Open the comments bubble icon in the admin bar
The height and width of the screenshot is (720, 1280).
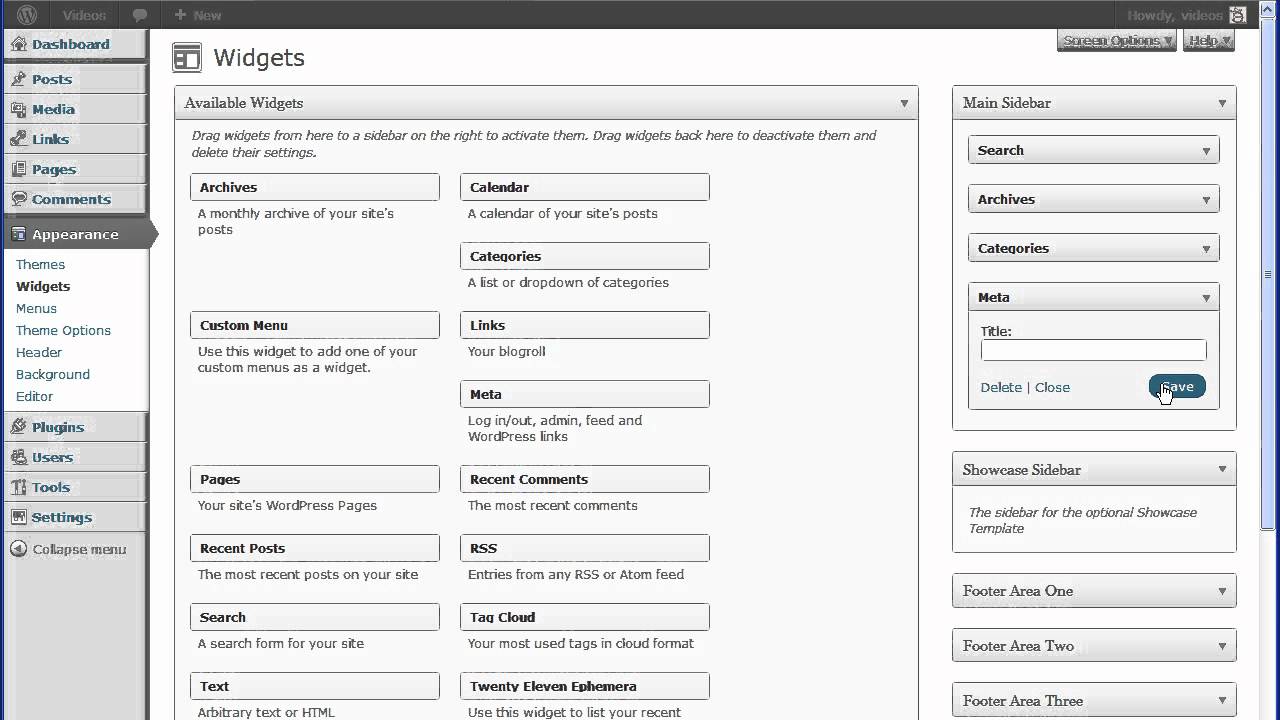[141, 15]
